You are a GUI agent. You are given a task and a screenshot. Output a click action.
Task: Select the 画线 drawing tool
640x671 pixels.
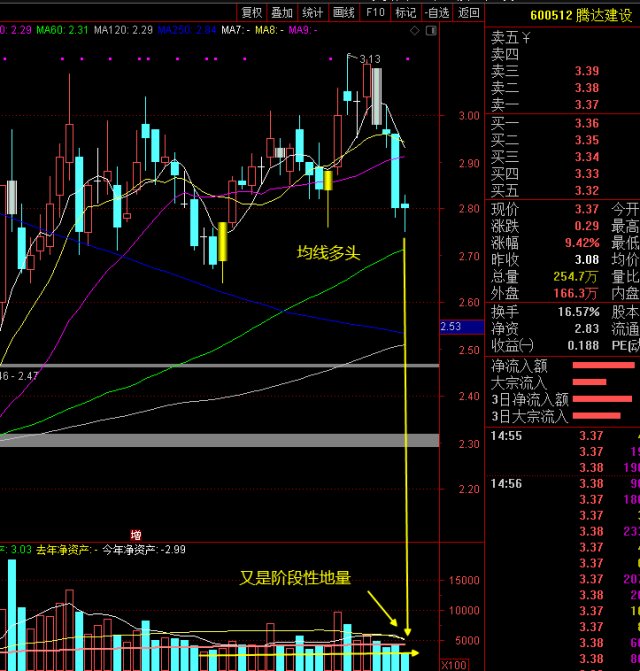[344, 12]
